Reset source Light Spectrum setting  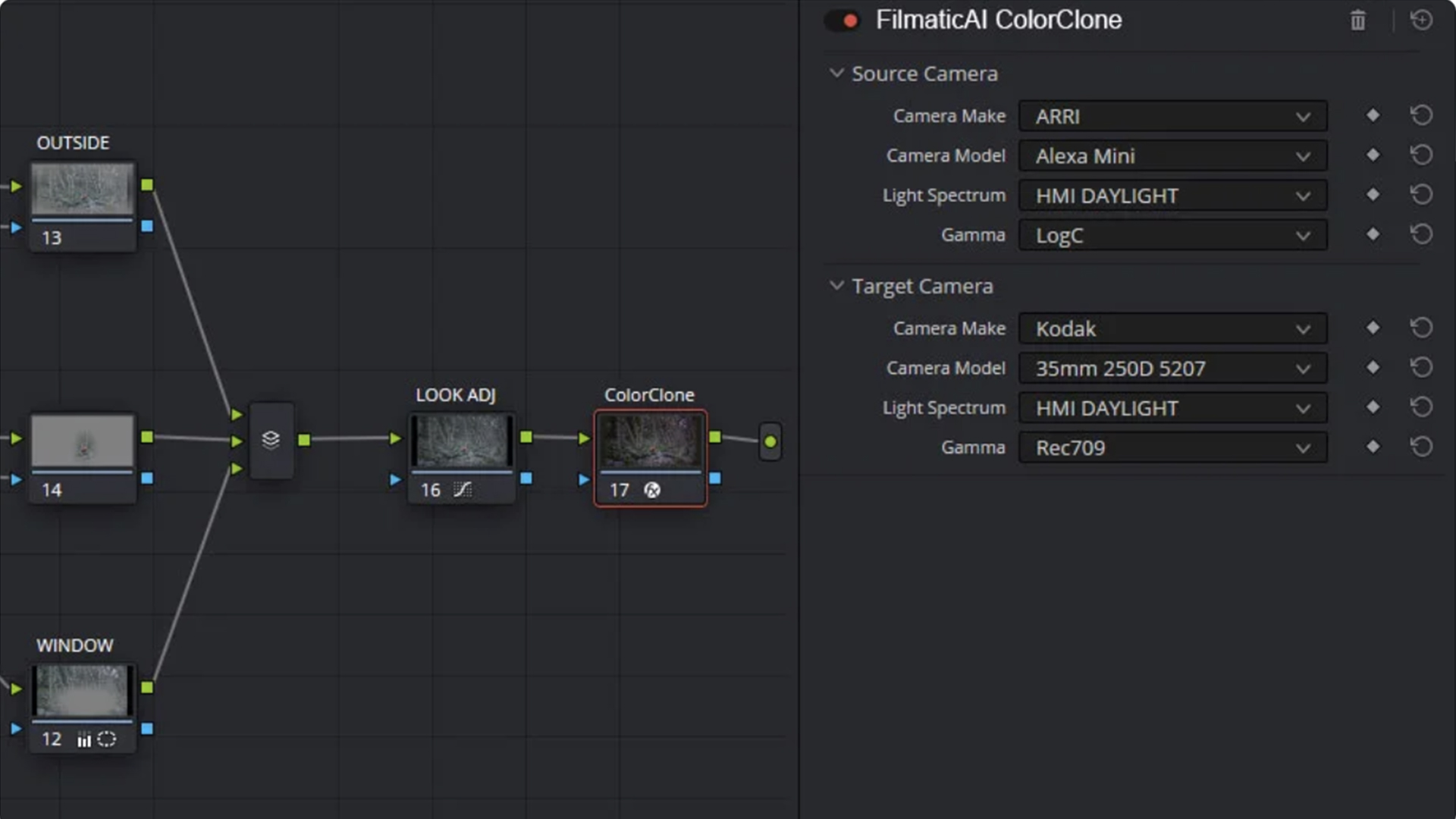click(x=1421, y=194)
